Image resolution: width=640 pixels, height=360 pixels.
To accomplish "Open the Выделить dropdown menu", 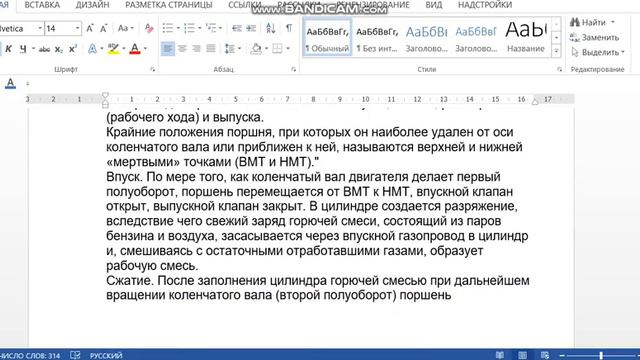I will click(598, 52).
